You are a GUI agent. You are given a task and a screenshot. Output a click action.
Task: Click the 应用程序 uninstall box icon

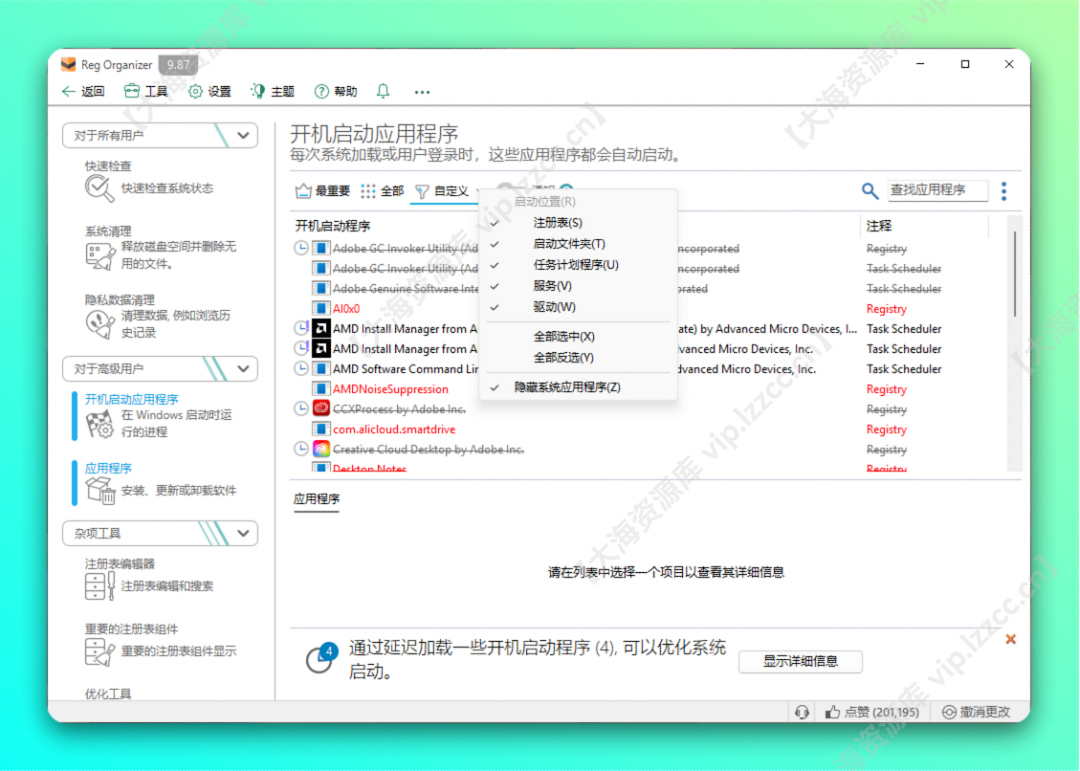pyautogui.click(x=99, y=491)
